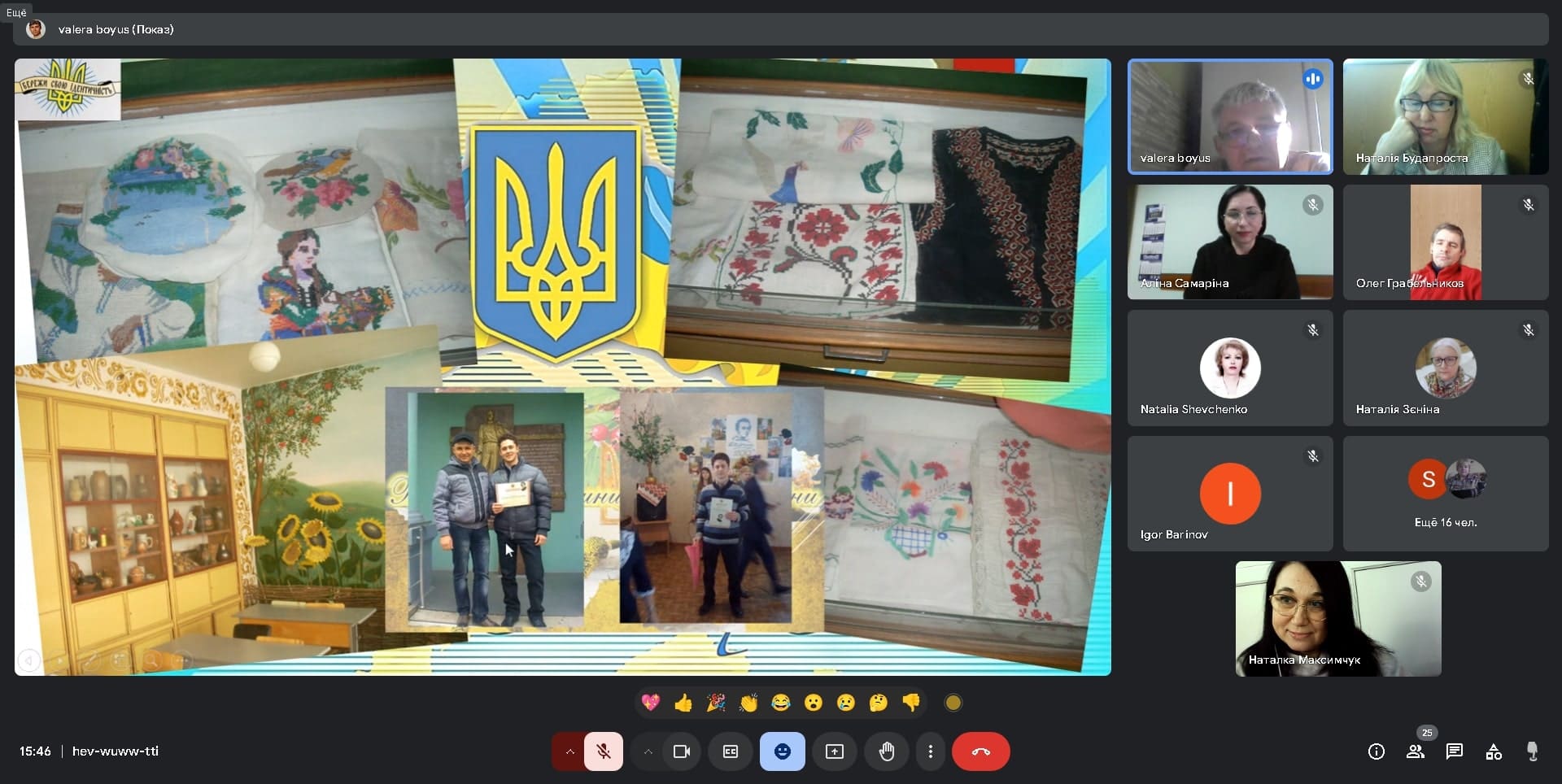The height and width of the screenshot is (784, 1562).
Task: Select Олег Грабельников video tile
Action: [x=1446, y=242]
